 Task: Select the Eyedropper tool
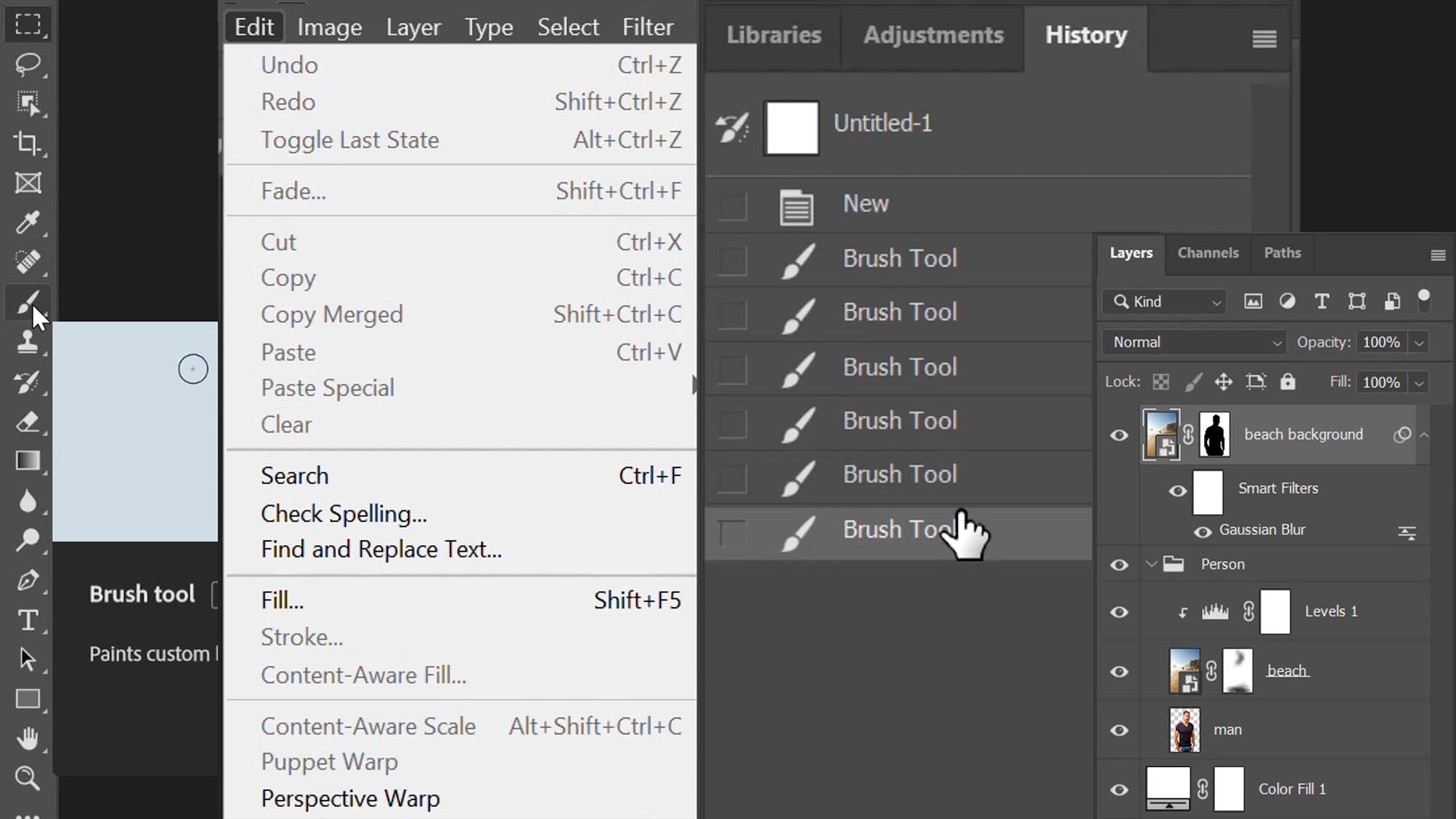click(x=28, y=223)
